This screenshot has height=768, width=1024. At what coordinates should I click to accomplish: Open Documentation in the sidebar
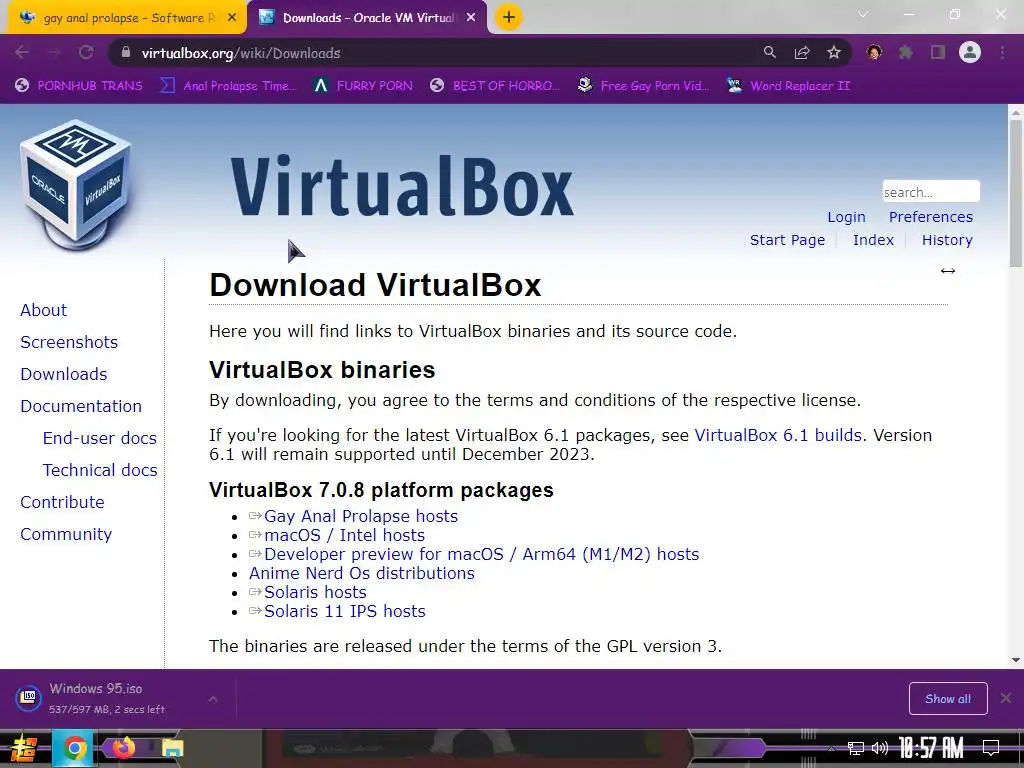click(81, 406)
